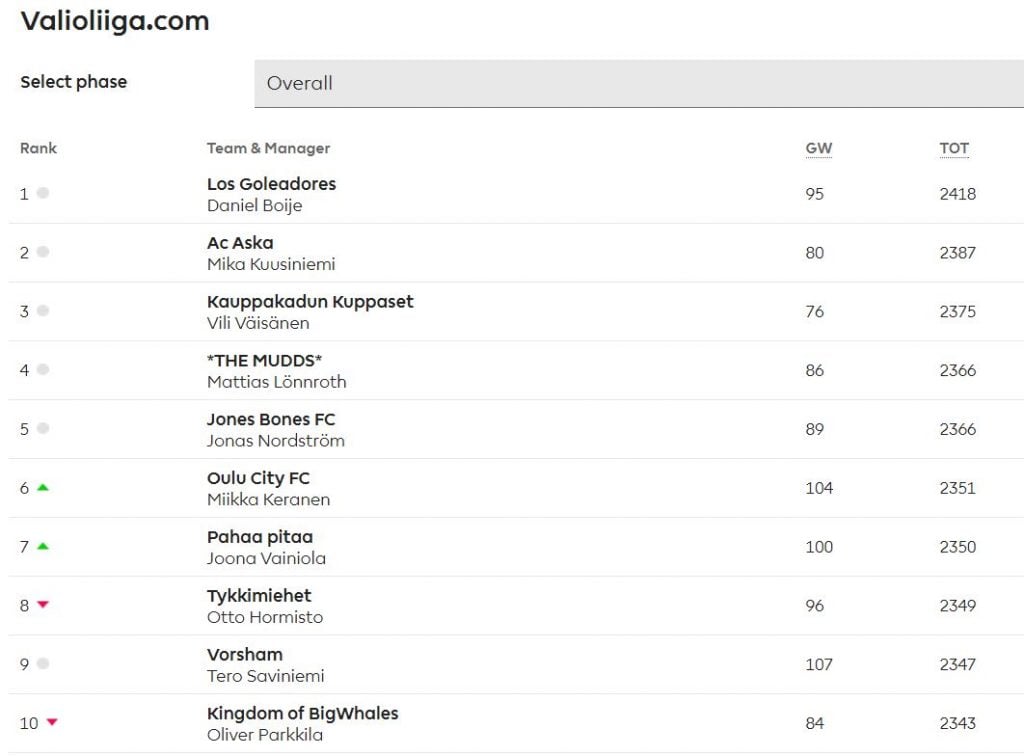Open Ac Aska team page

(x=240, y=243)
